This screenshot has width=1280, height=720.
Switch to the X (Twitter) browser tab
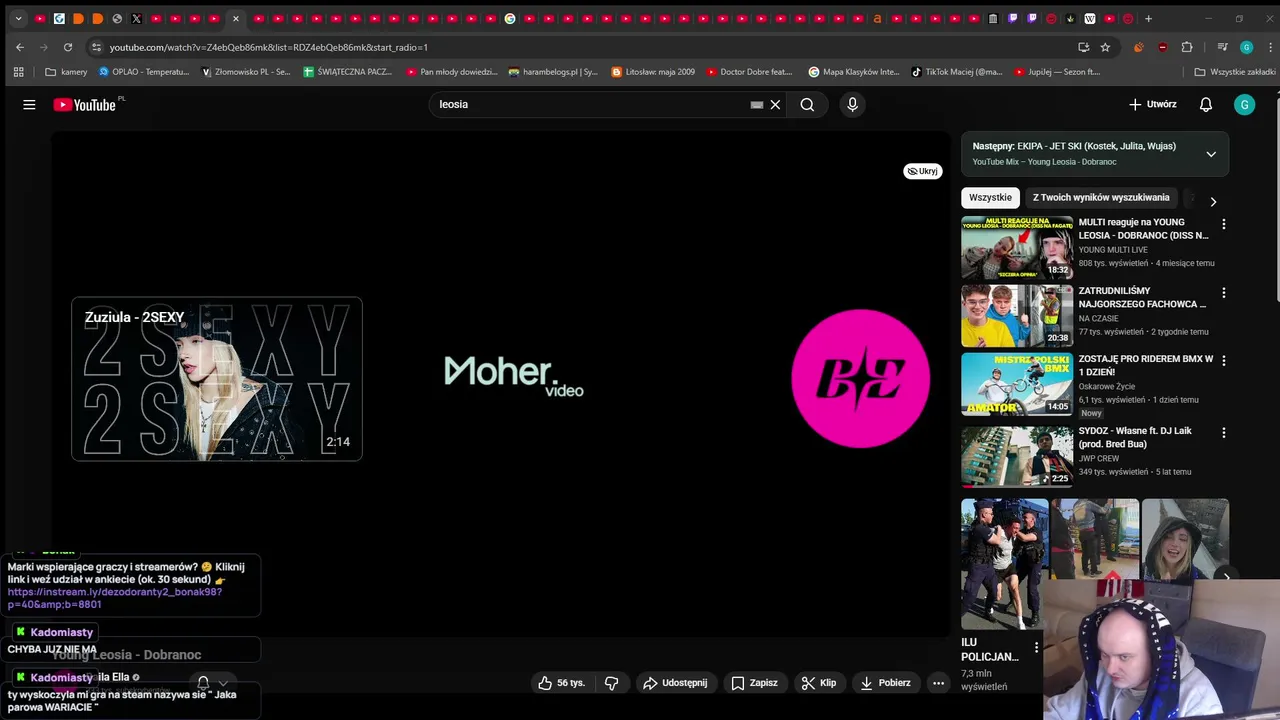(136, 18)
